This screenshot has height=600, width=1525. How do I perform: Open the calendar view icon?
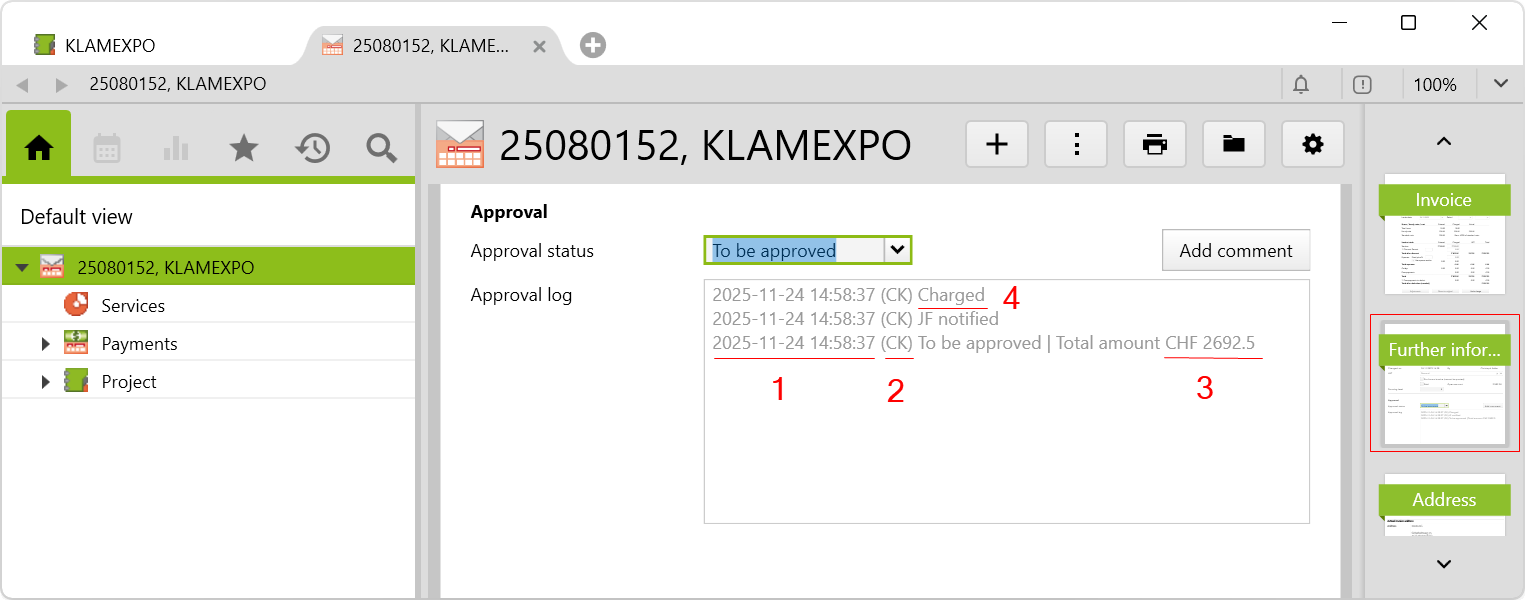(107, 148)
